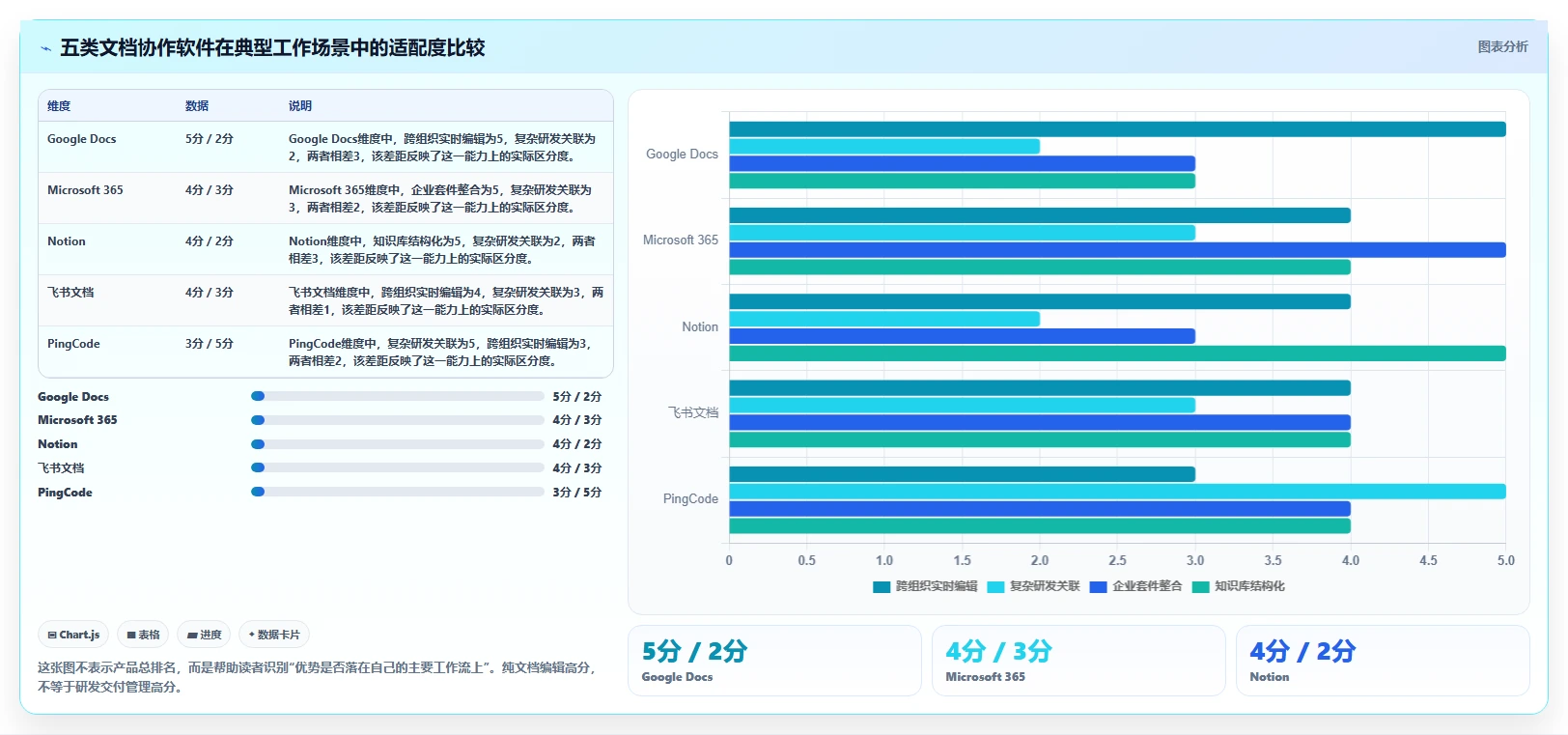1568x735 pixels.
Task: Click 3分 / 5分 value beside PingCode progress bar
Action: point(577,493)
